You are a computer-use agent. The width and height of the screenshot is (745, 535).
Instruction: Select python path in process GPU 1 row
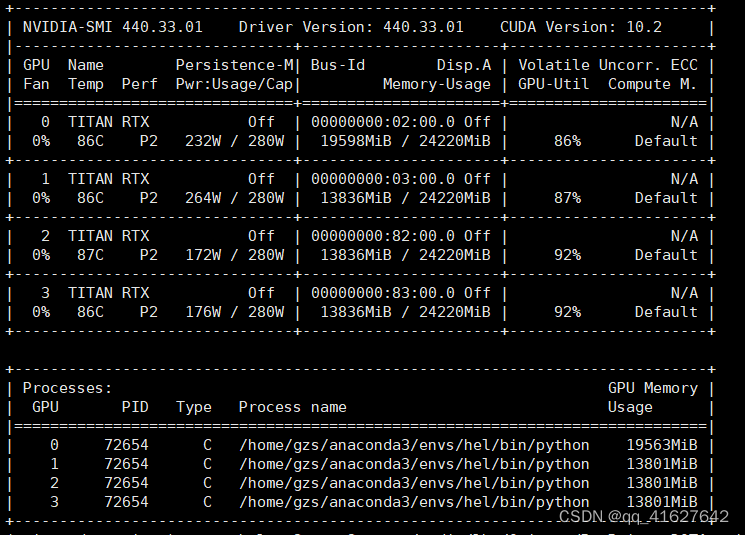(x=414, y=464)
